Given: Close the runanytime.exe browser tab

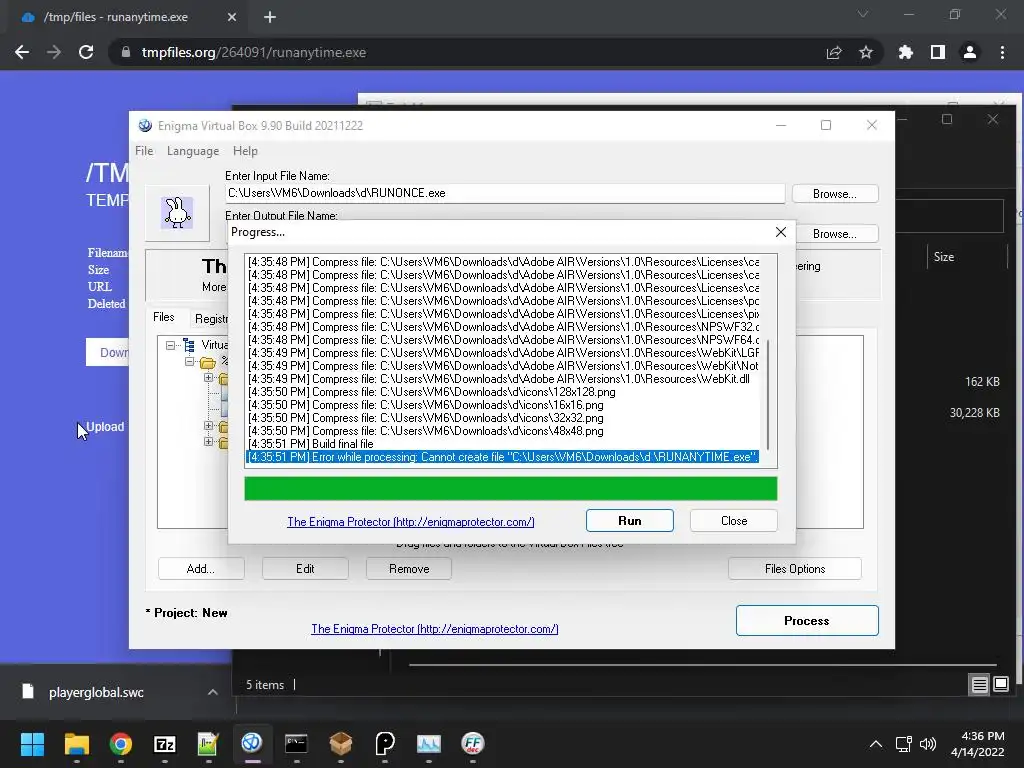Looking at the screenshot, I should pyautogui.click(x=232, y=17).
